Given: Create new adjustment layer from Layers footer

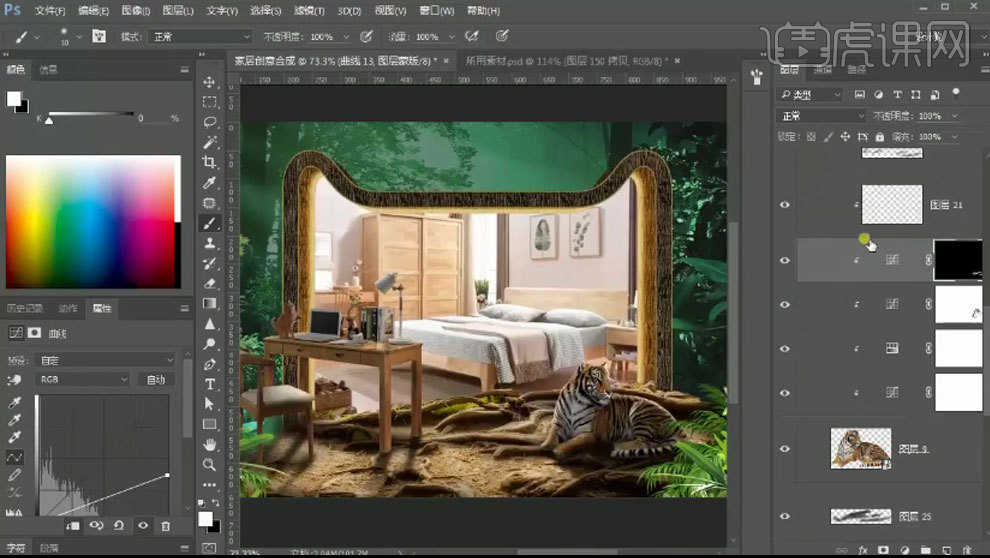Looking at the screenshot, I should (x=904, y=550).
